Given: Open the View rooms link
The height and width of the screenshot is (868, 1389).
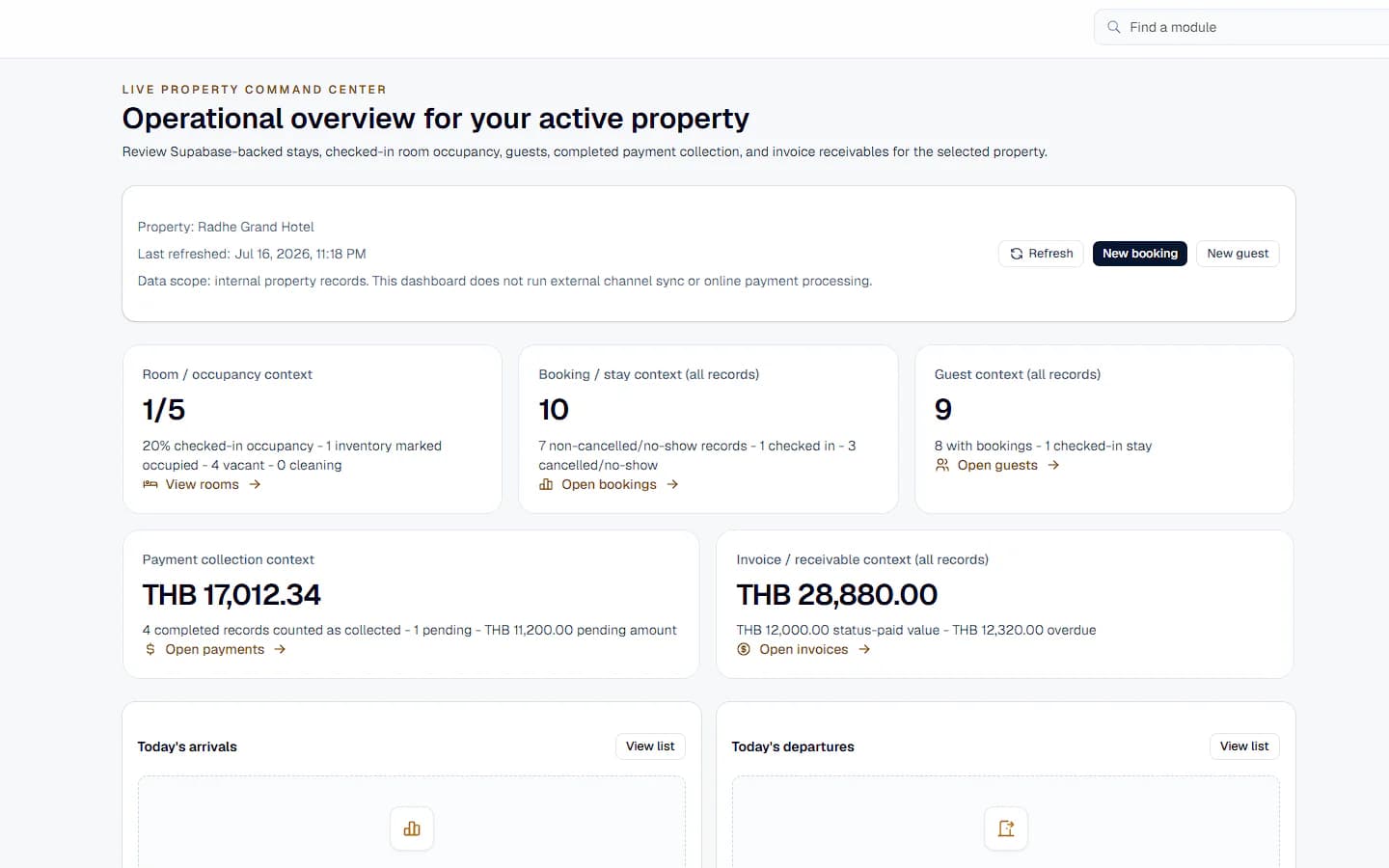Looking at the screenshot, I should (202, 484).
